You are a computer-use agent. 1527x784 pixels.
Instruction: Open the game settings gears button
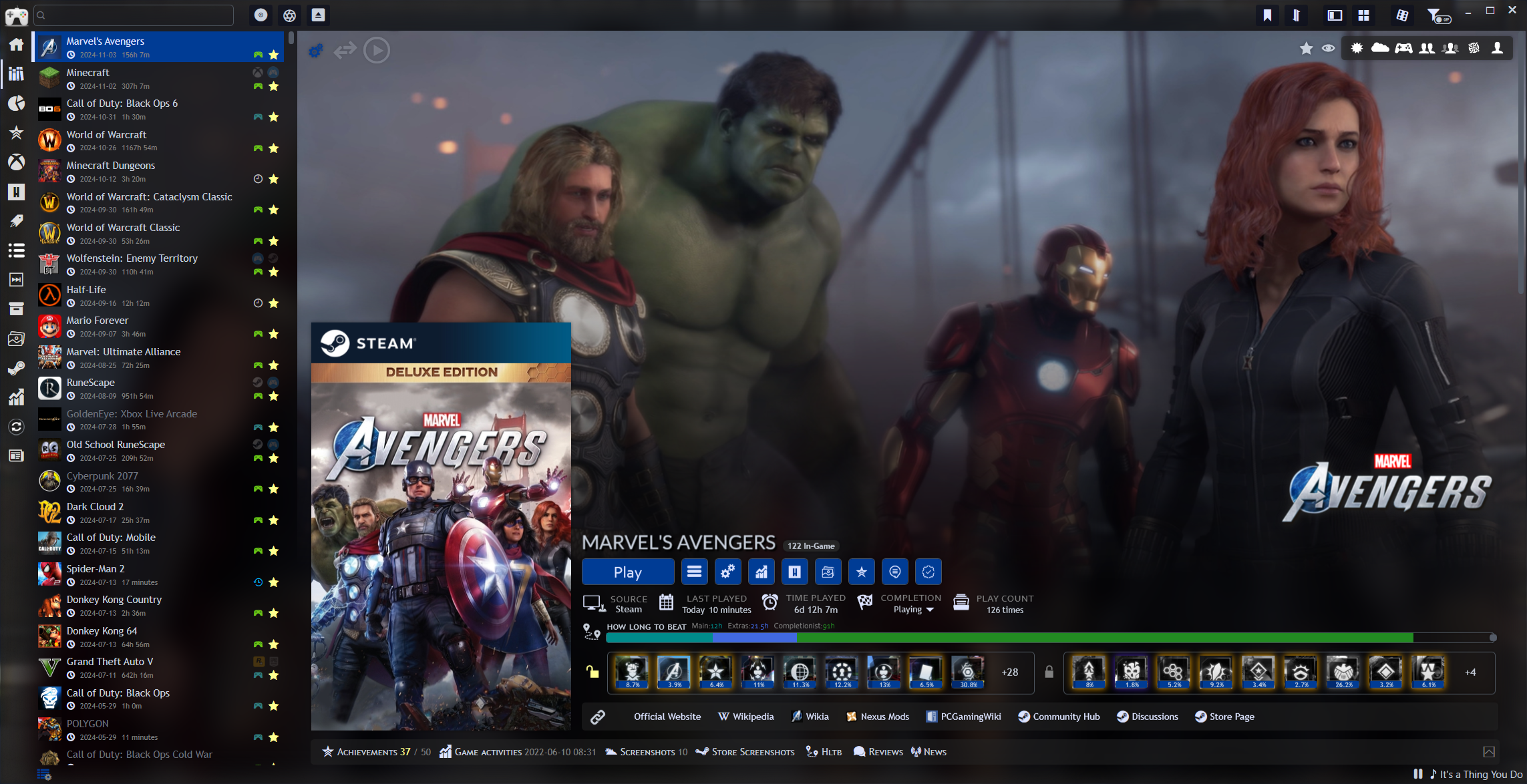(727, 572)
